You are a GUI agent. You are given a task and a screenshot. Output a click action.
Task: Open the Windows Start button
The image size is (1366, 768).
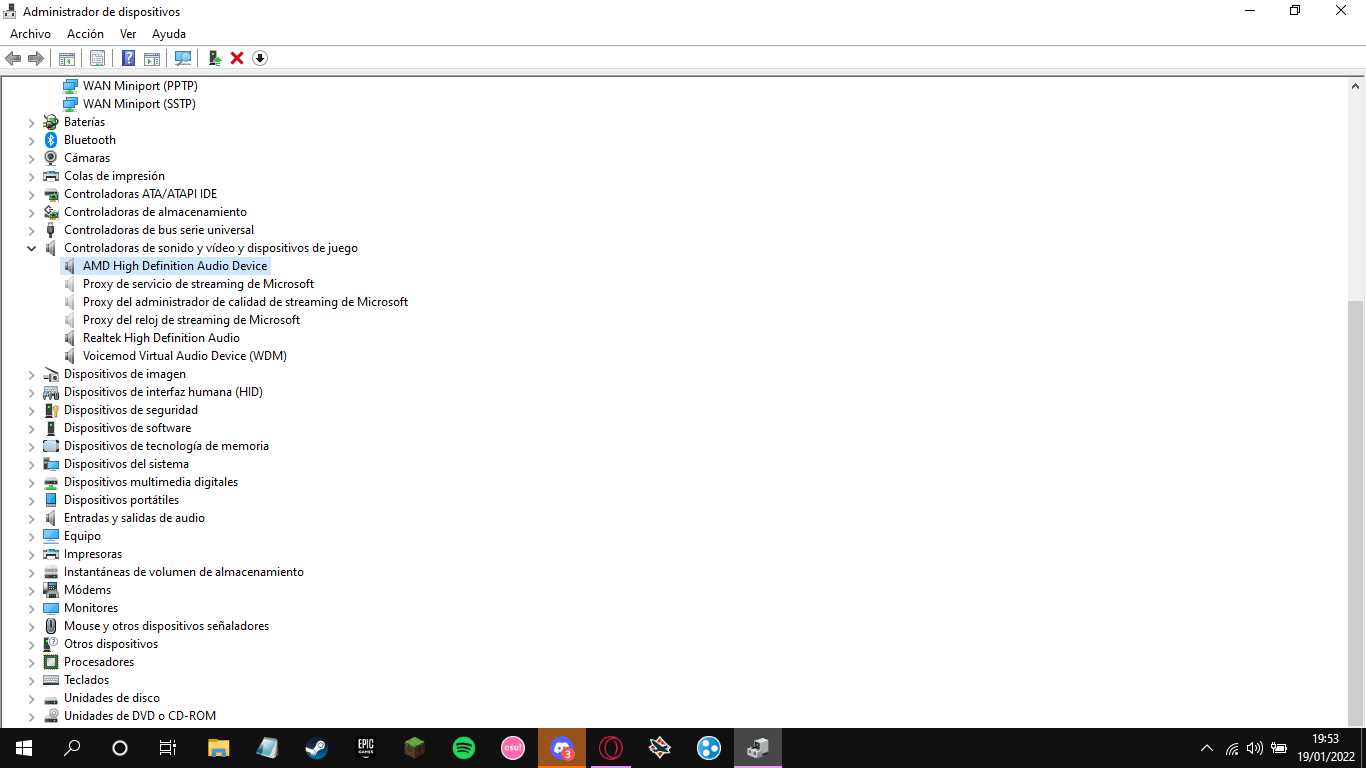coord(24,747)
